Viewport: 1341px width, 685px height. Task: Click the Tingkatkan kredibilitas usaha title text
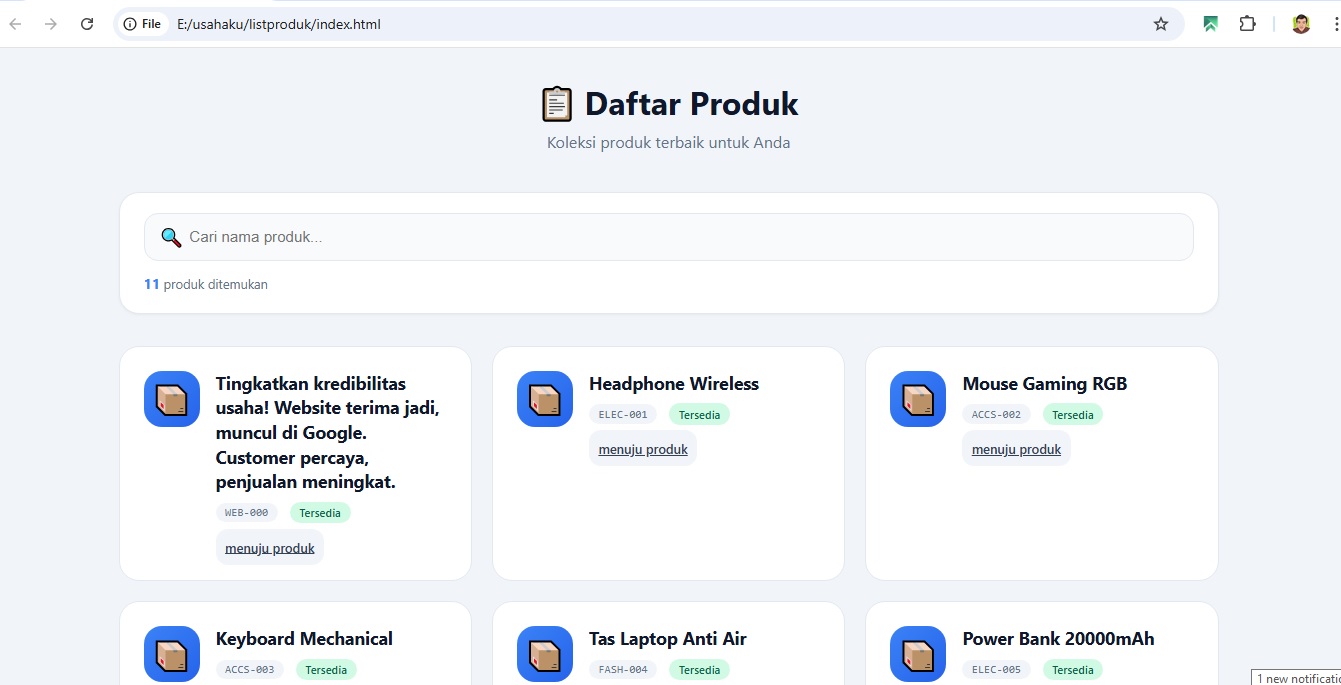click(x=328, y=433)
